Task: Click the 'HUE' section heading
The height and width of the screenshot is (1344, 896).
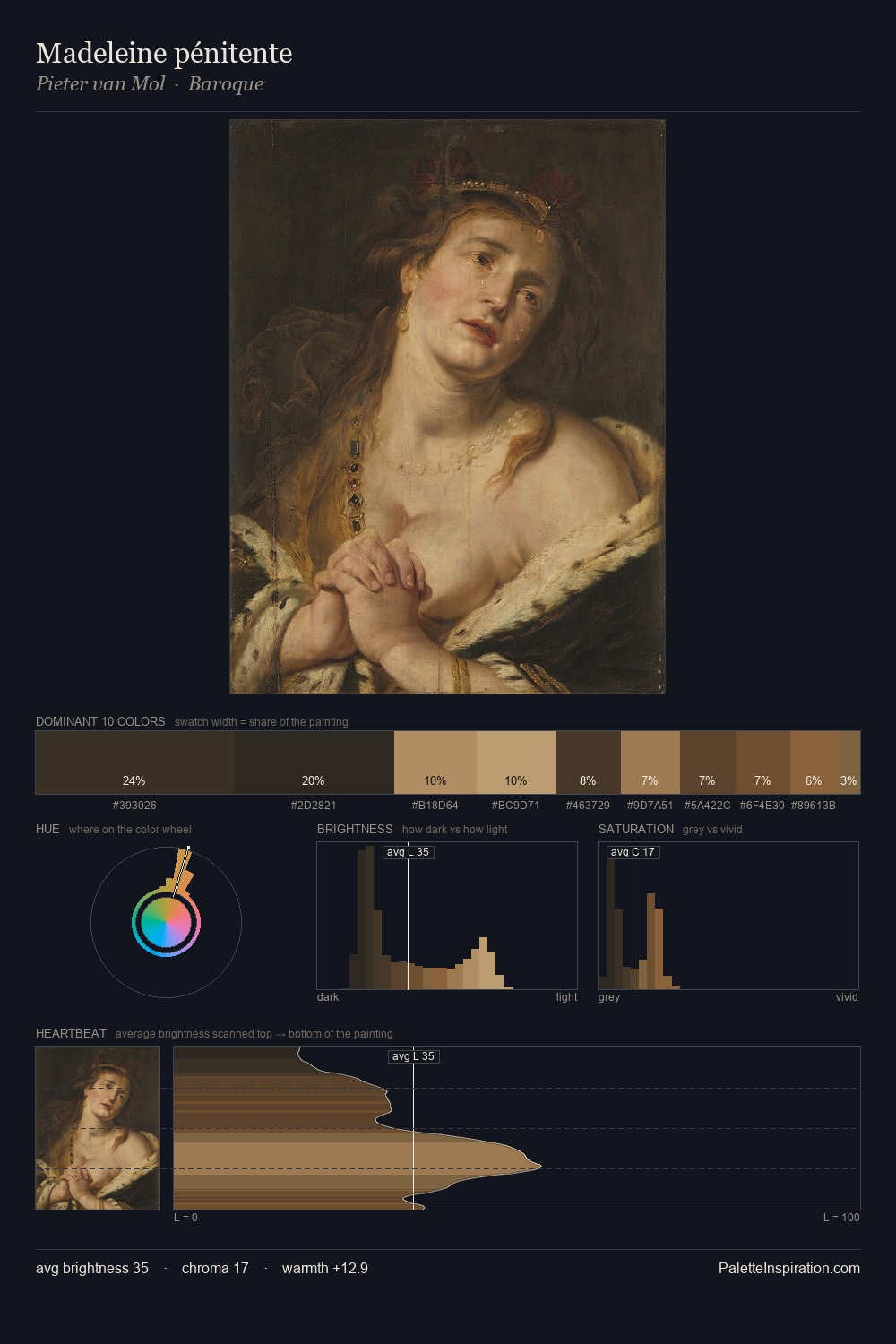Action: [x=47, y=829]
